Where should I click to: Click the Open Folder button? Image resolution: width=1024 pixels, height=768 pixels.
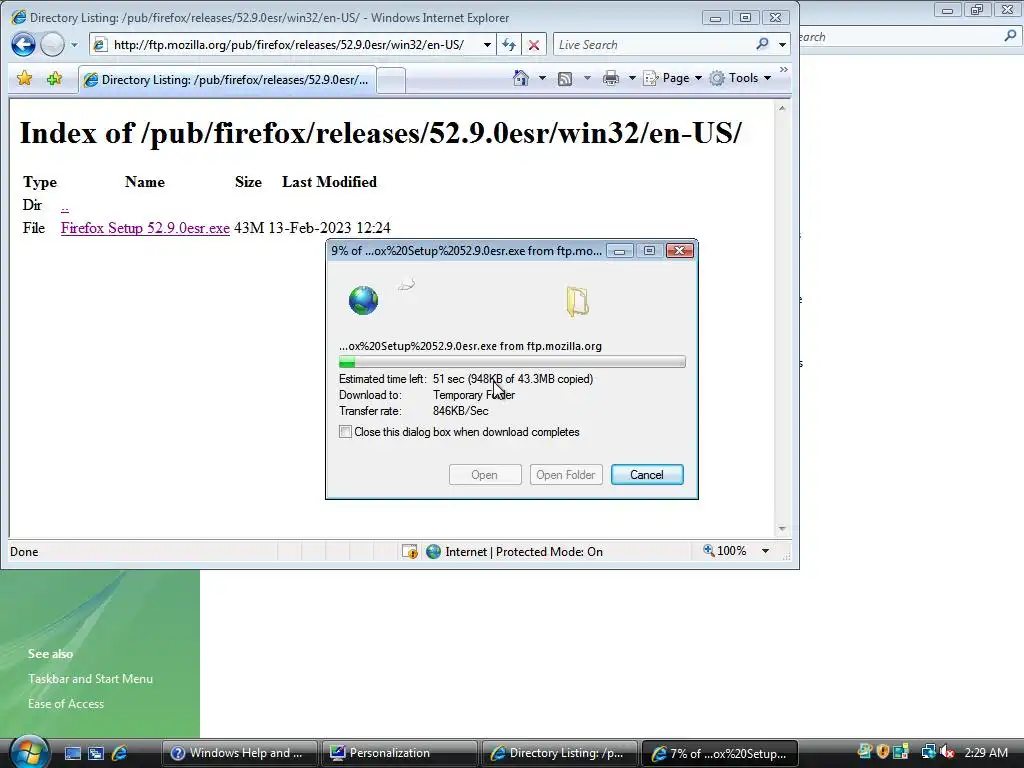(566, 475)
